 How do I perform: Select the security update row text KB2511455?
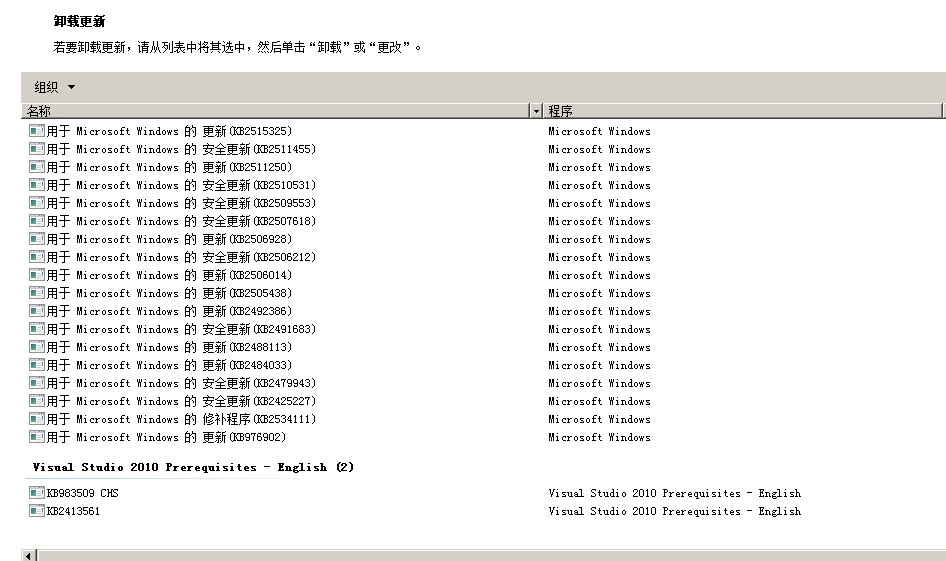(x=182, y=149)
